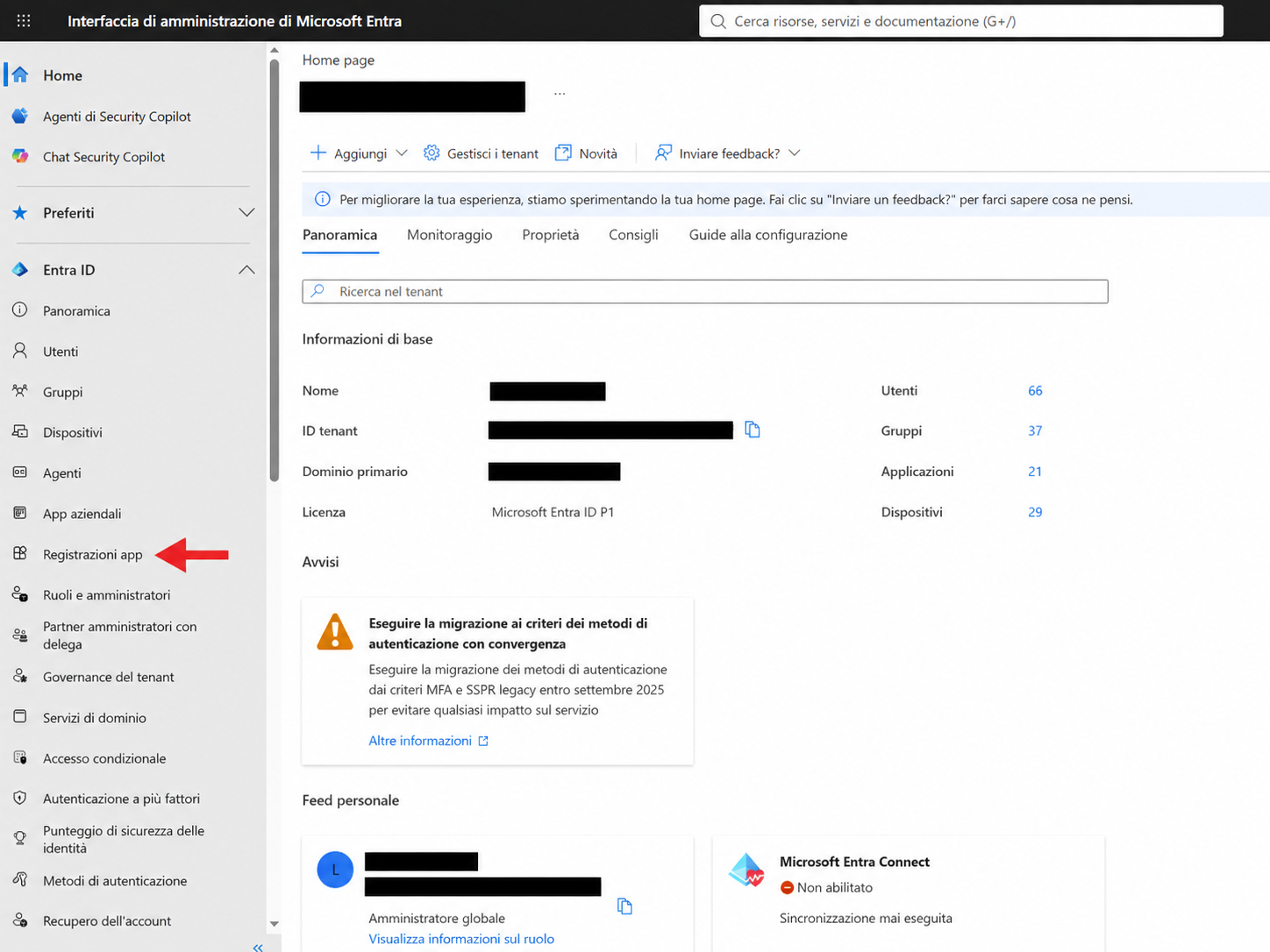Click Gestisci i tenant button

click(482, 153)
